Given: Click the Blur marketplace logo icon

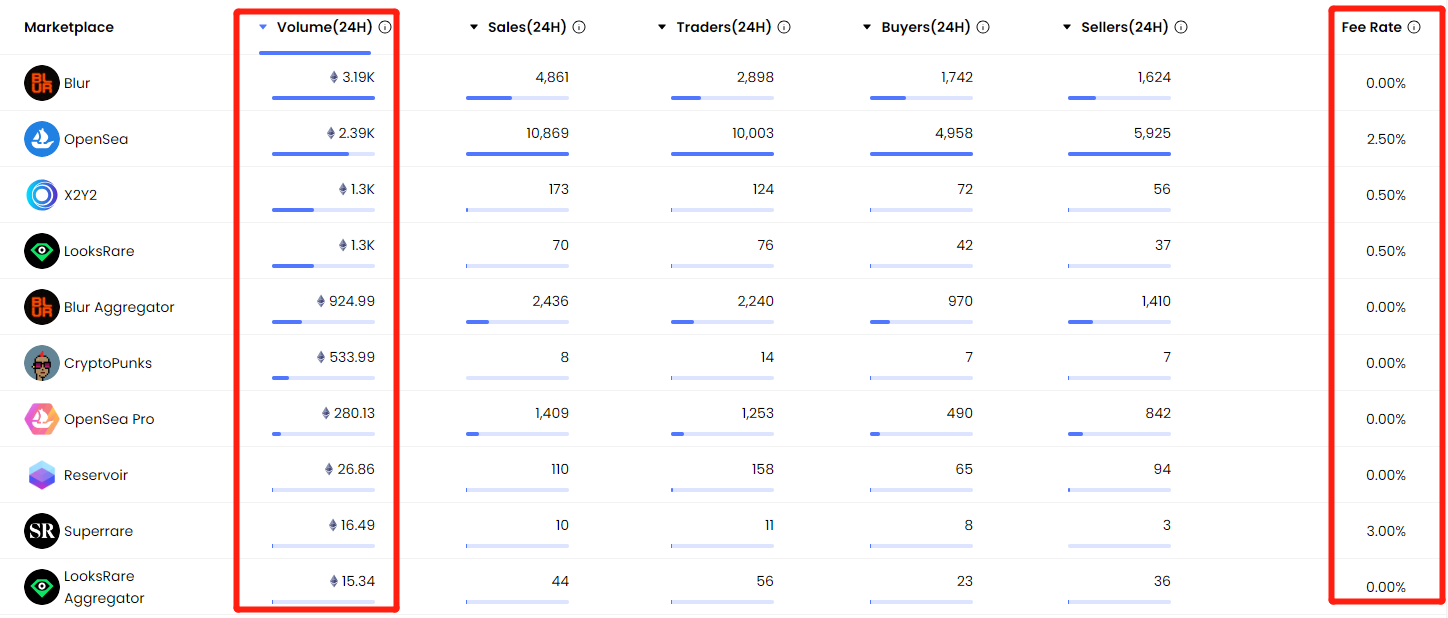Looking at the screenshot, I should tap(42, 83).
